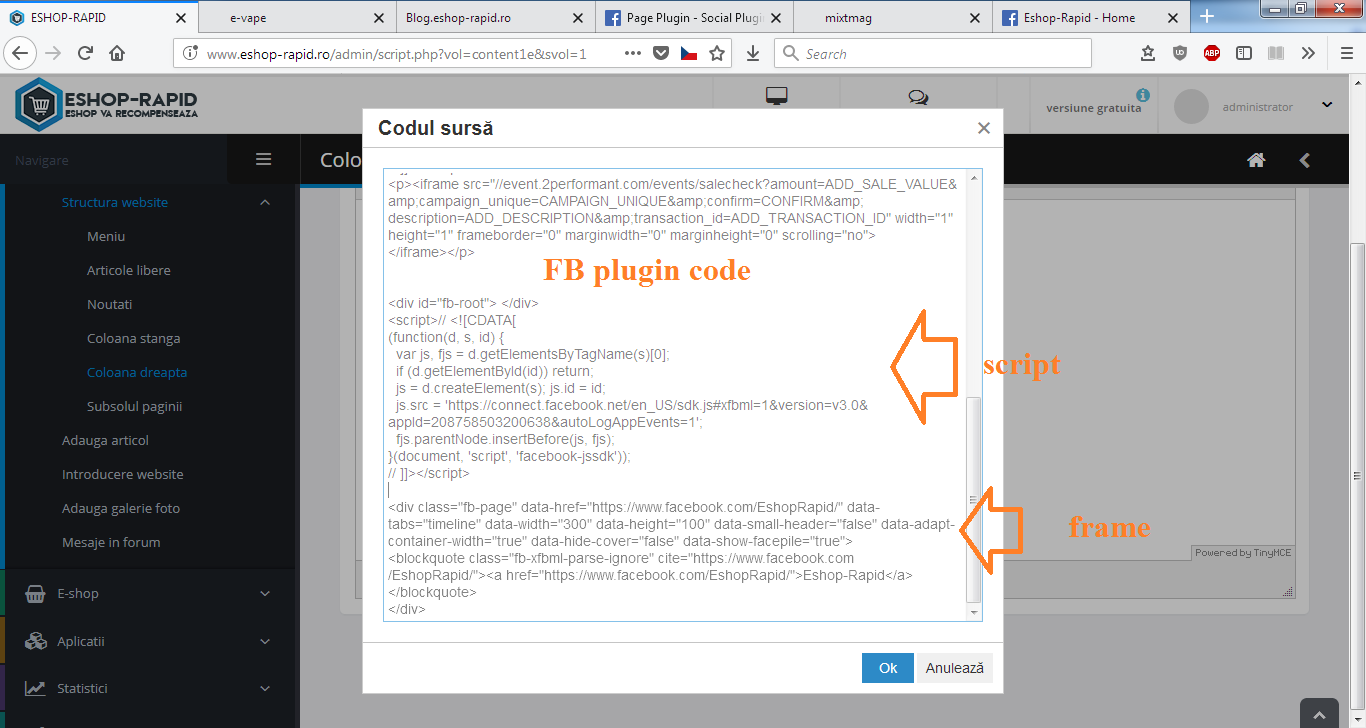Screen dimensions: 1366x728
Task: Switch to Eshop-Rapid - Home Facebook tab
Action: click(1092, 17)
